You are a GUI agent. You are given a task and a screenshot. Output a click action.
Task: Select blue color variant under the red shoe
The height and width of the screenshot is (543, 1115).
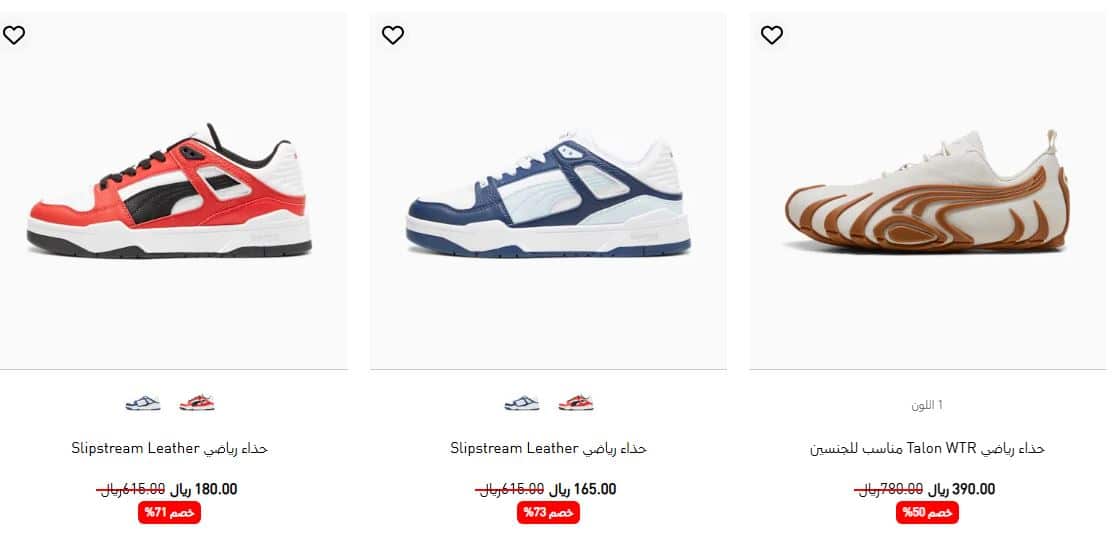(x=143, y=403)
